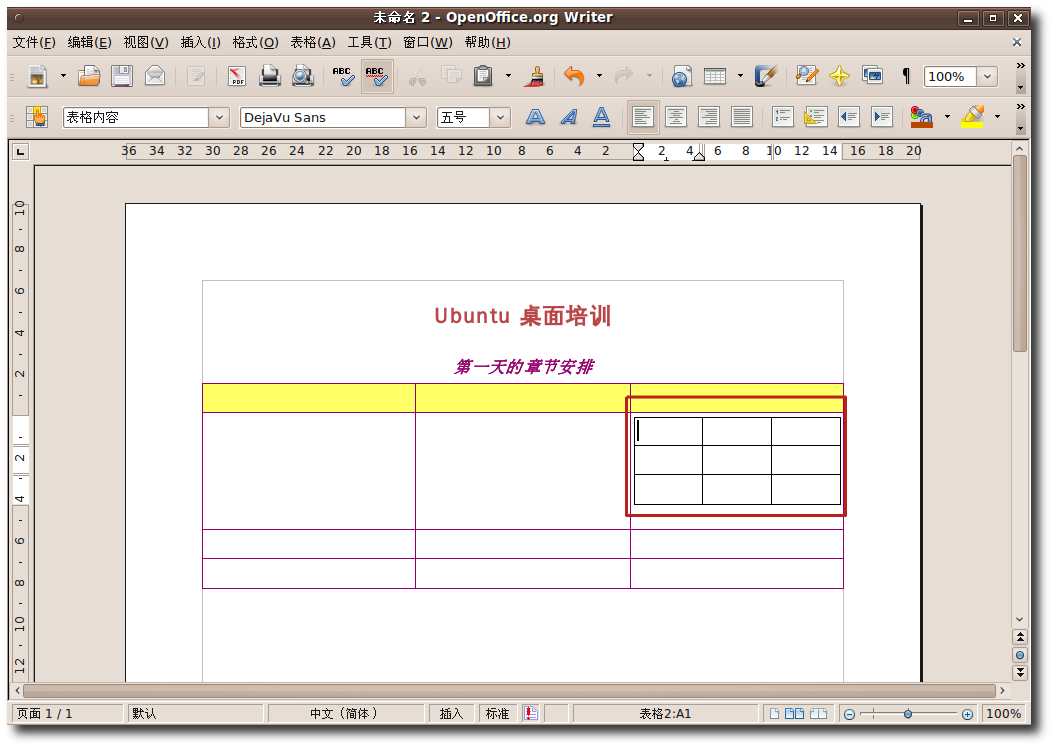The height and width of the screenshot is (748, 1054).
Task: Apply the yellow highlighting color
Action: click(x=973, y=117)
